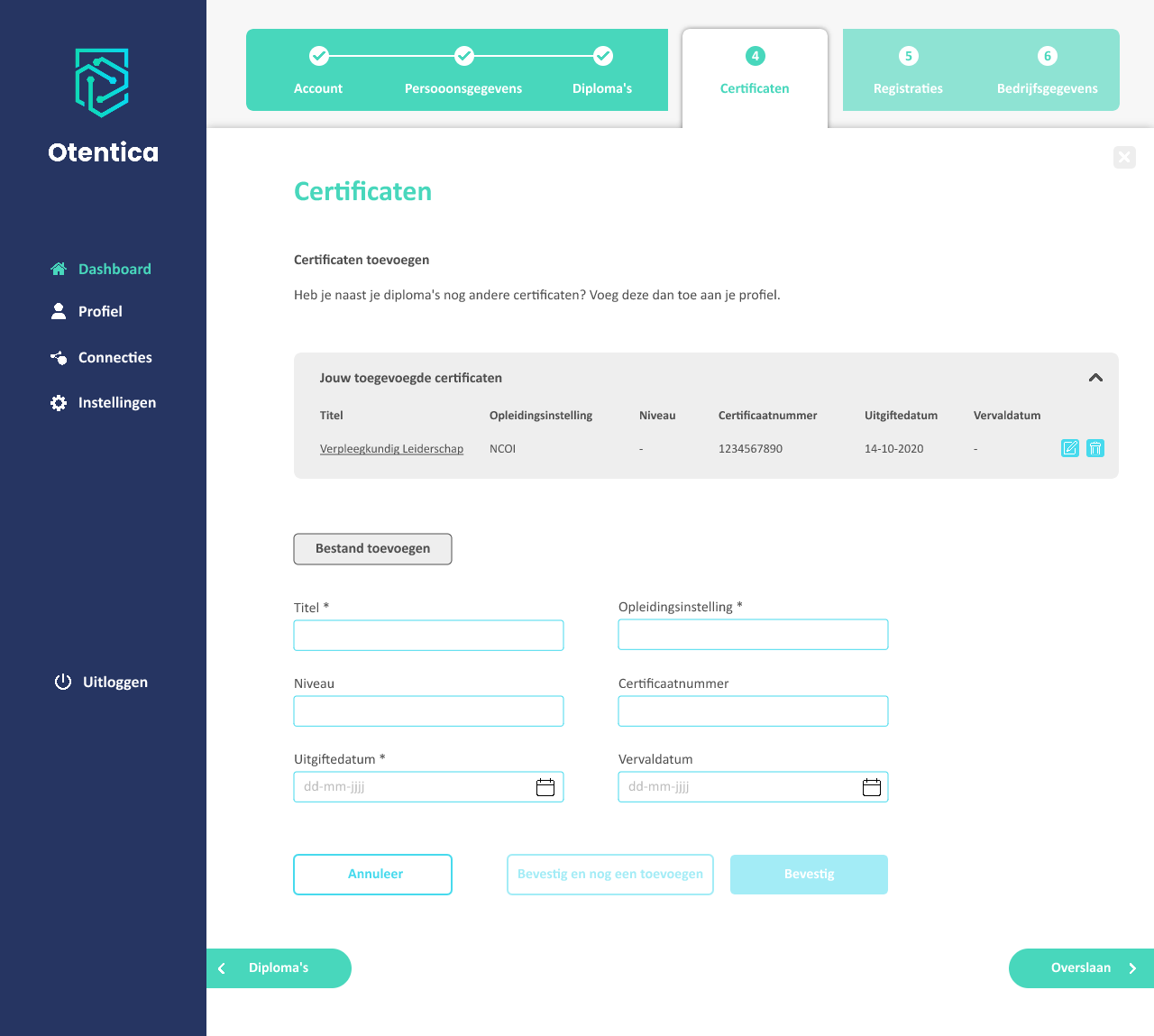Click the Uitloggen power icon
This screenshot has height=1036, width=1154.
[x=63, y=682]
